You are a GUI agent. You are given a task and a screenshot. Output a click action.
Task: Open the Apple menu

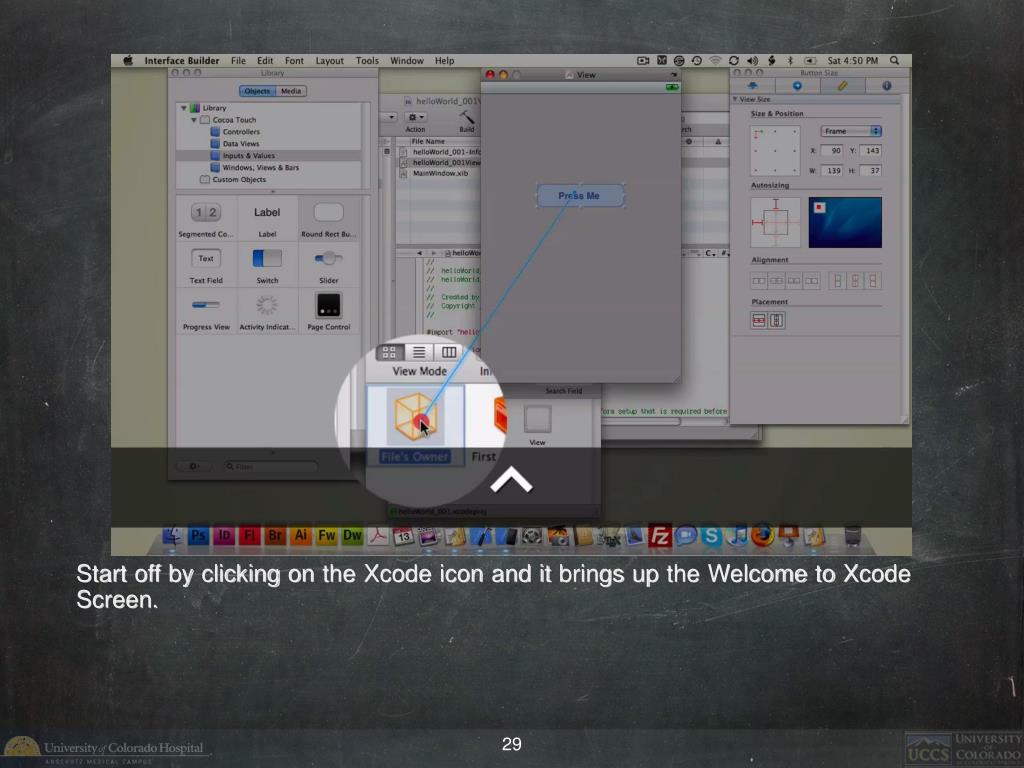pos(128,61)
